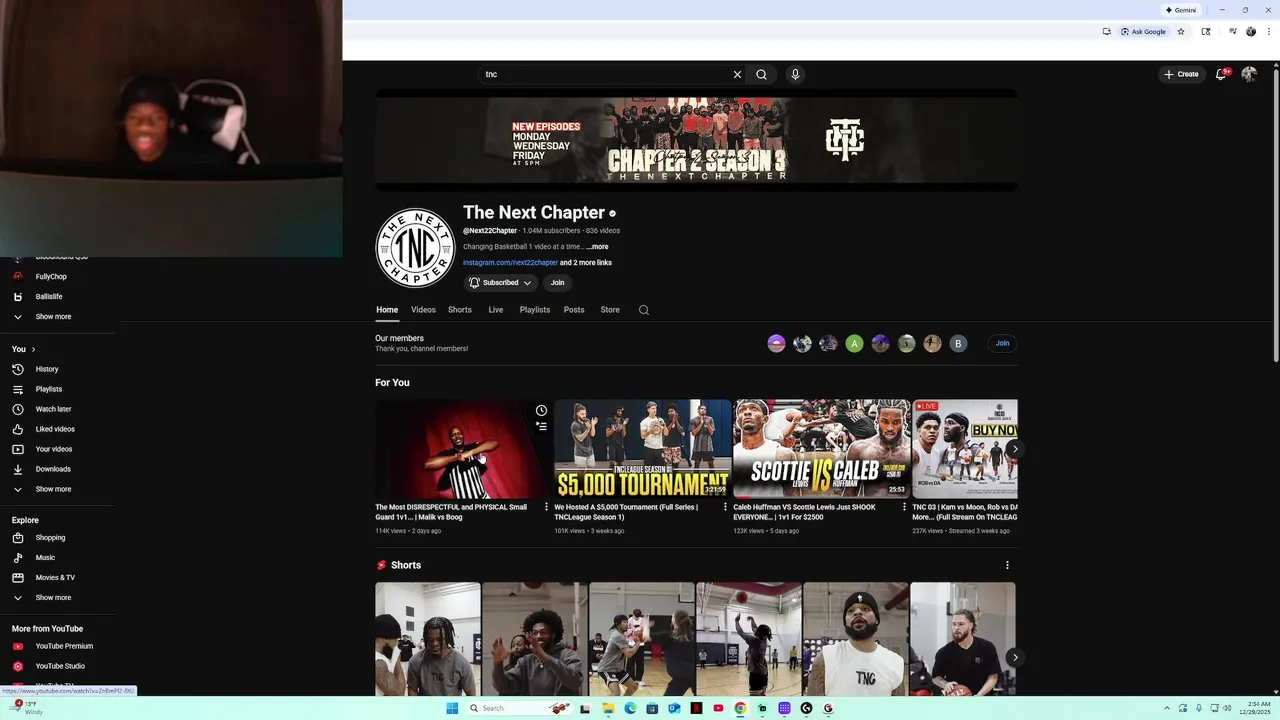Click the Join button in members row
This screenshot has width=1280, height=720.
[x=1002, y=343]
